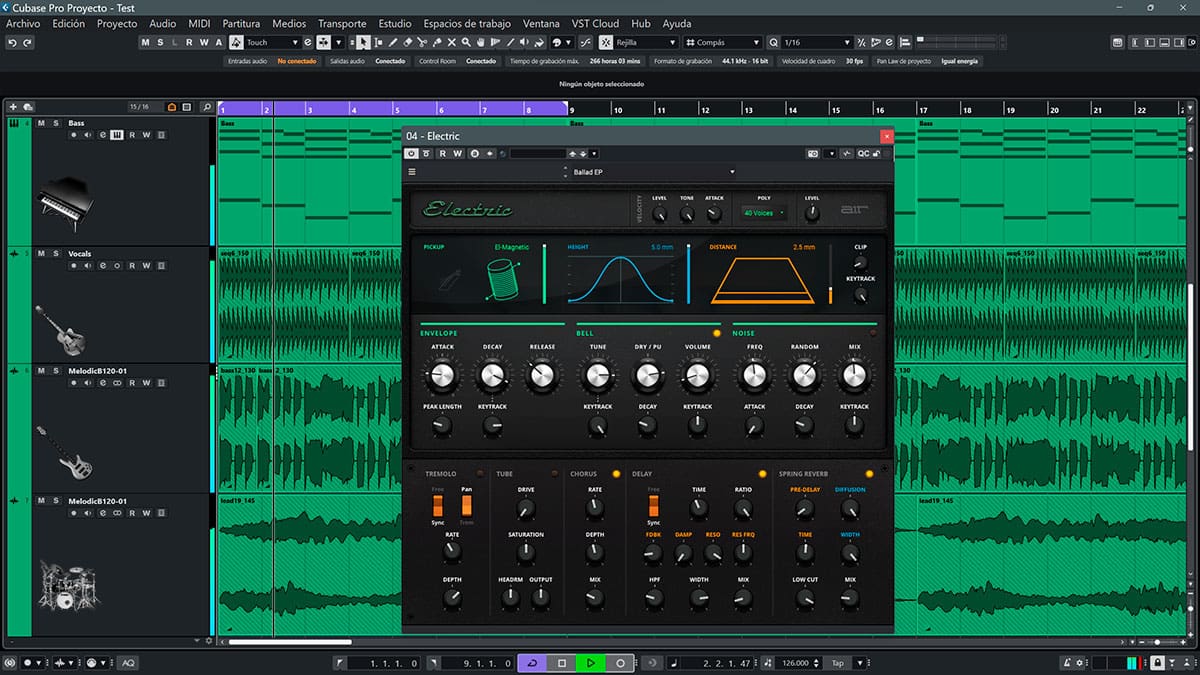The image size is (1200, 675).
Task: Open the 1/16 quantize dropdown
Action: [817, 43]
